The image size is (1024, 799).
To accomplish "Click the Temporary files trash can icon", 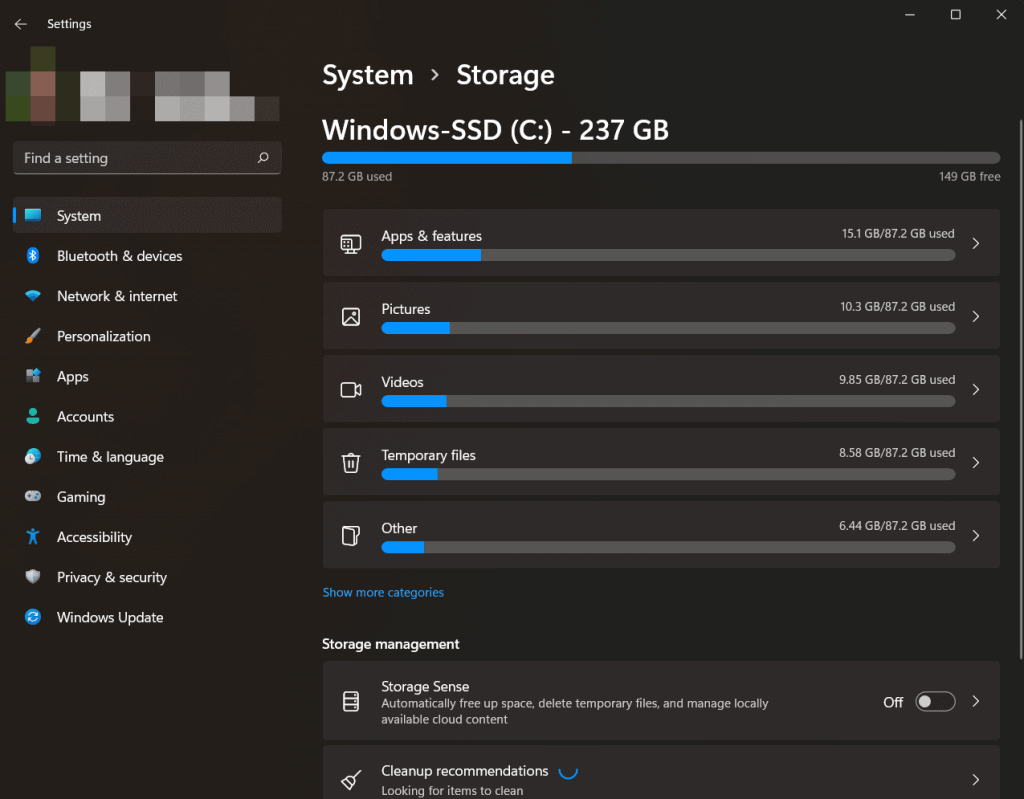I will [351, 462].
